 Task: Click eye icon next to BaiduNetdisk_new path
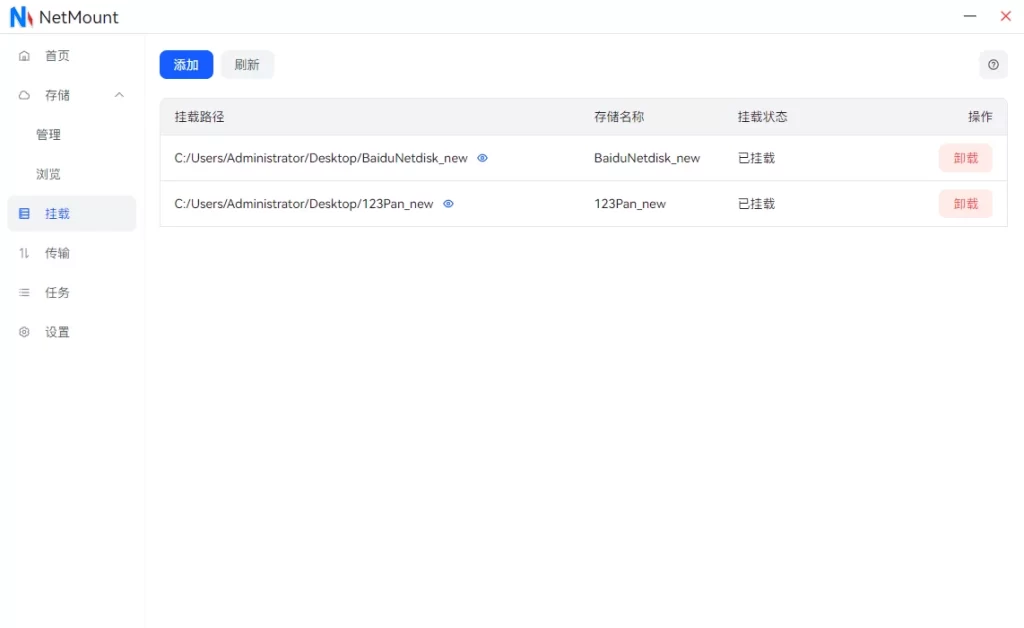point(482,158)
